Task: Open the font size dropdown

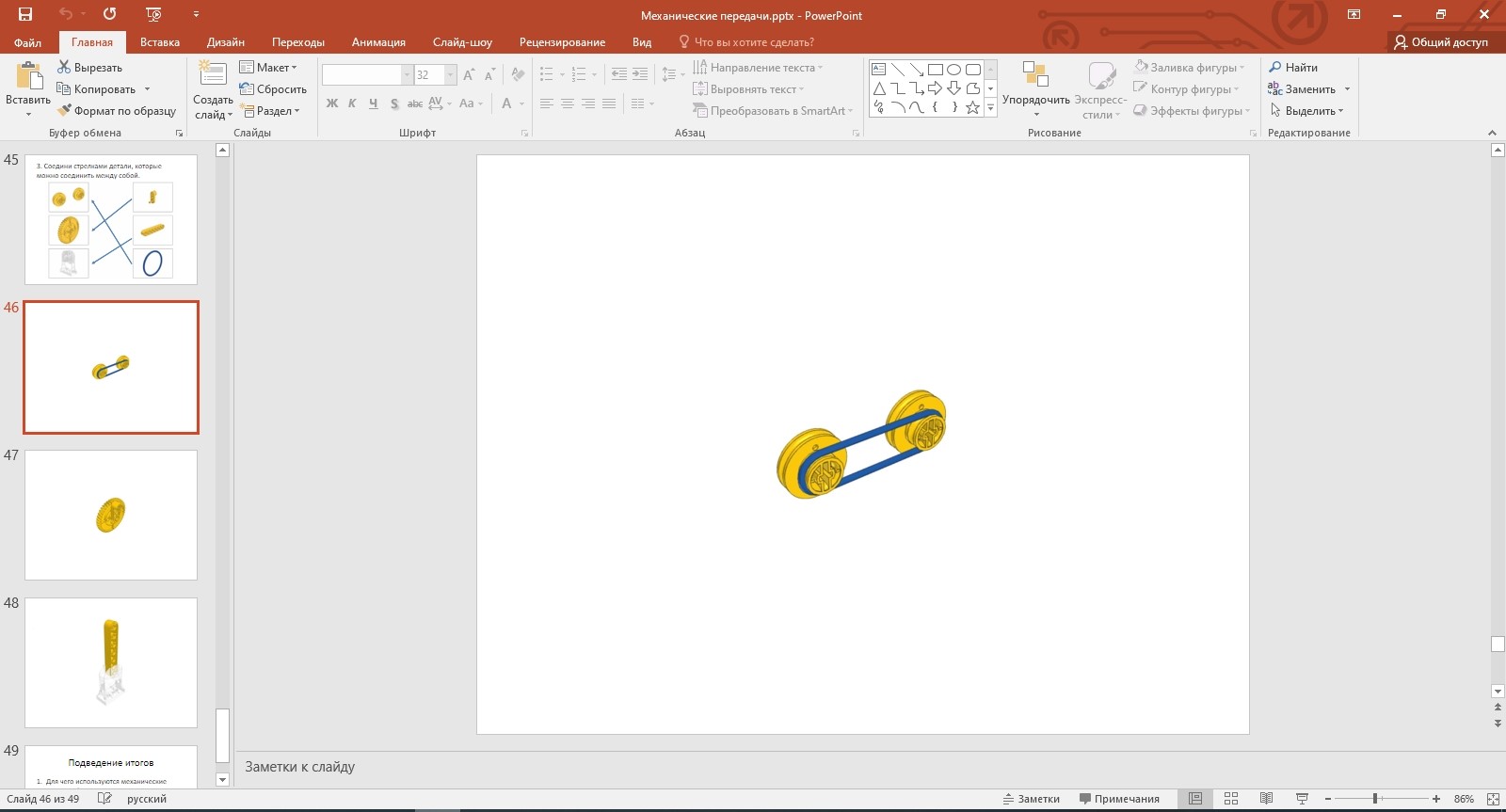Action: tap(450, 75)
